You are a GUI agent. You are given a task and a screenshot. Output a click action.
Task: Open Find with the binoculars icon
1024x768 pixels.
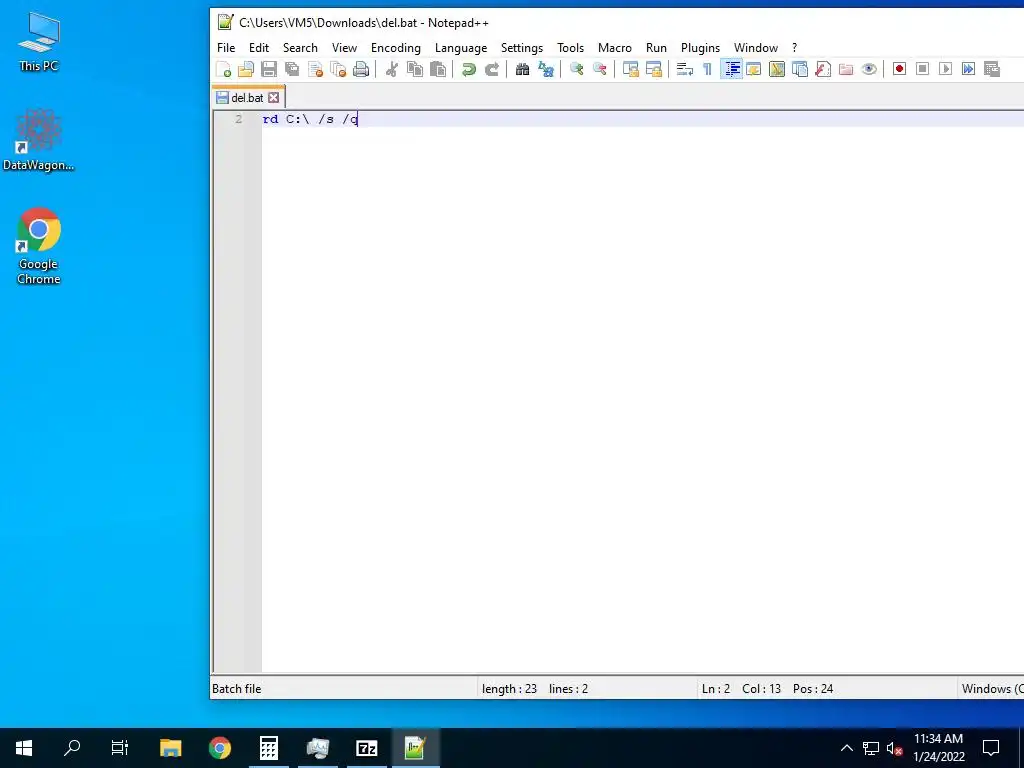522,69
